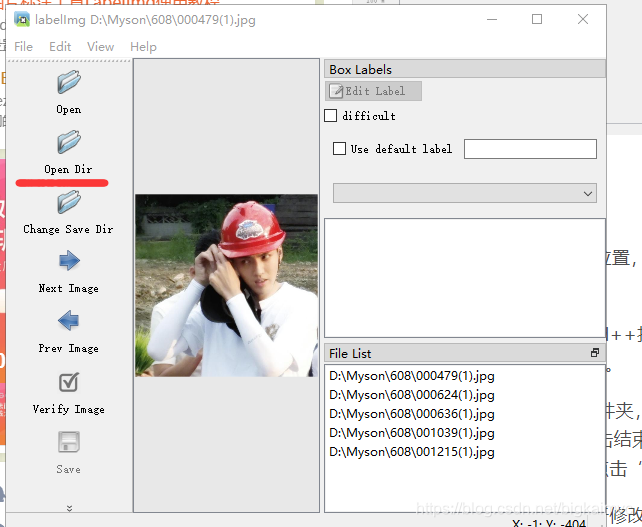
Task: Toggle the difficult checkbox
Action: tap(331, 116)
